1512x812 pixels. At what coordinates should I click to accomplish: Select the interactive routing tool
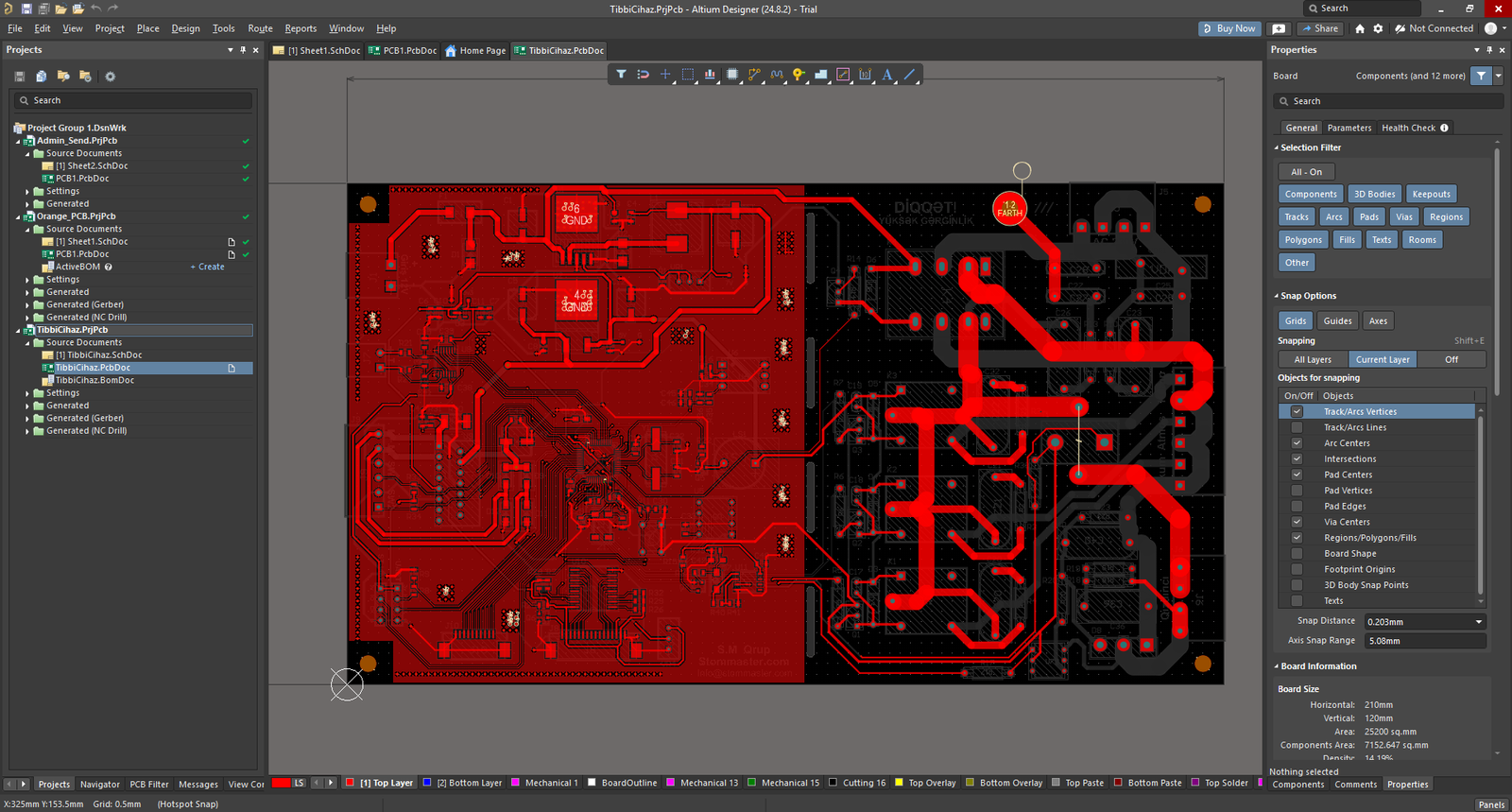(x=754, y=75)
